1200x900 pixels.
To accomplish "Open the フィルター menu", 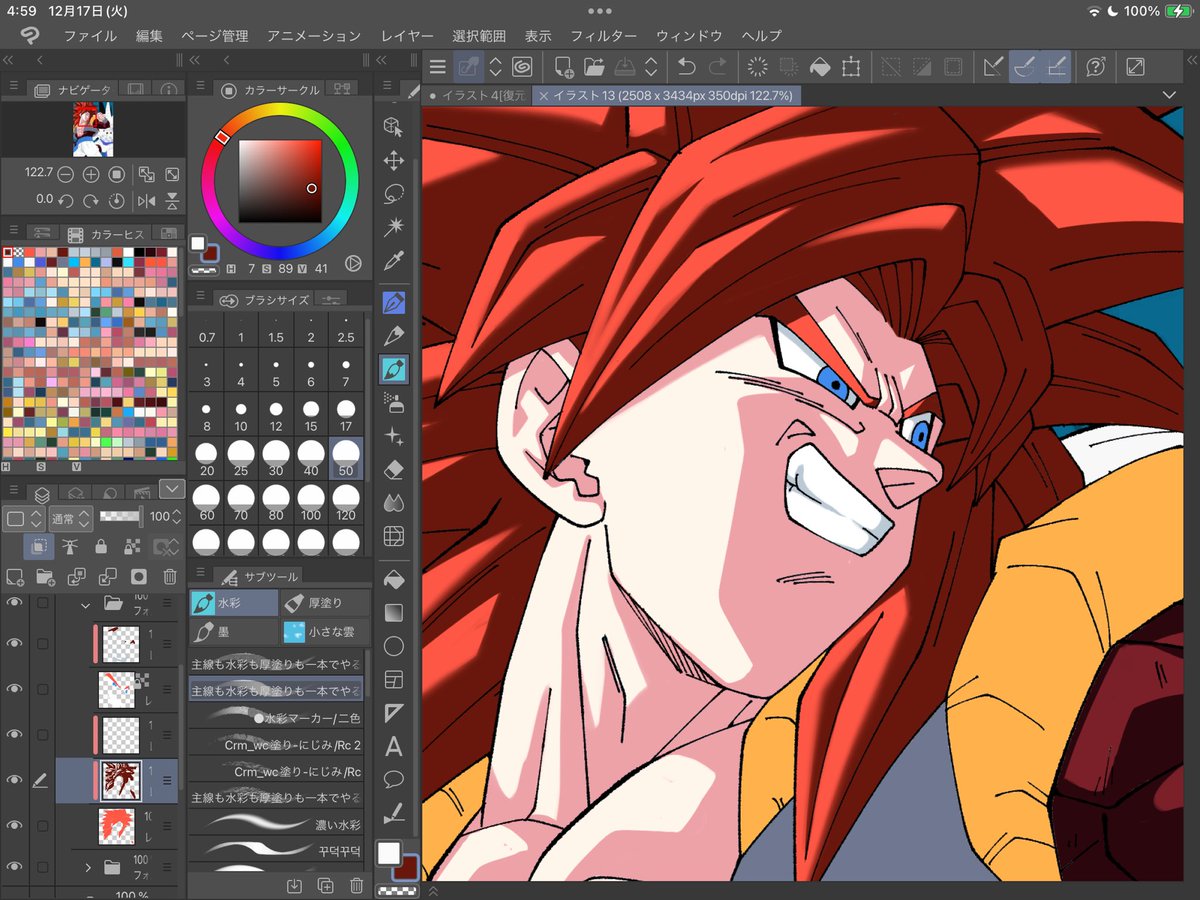I will click(x=603, y=35).
